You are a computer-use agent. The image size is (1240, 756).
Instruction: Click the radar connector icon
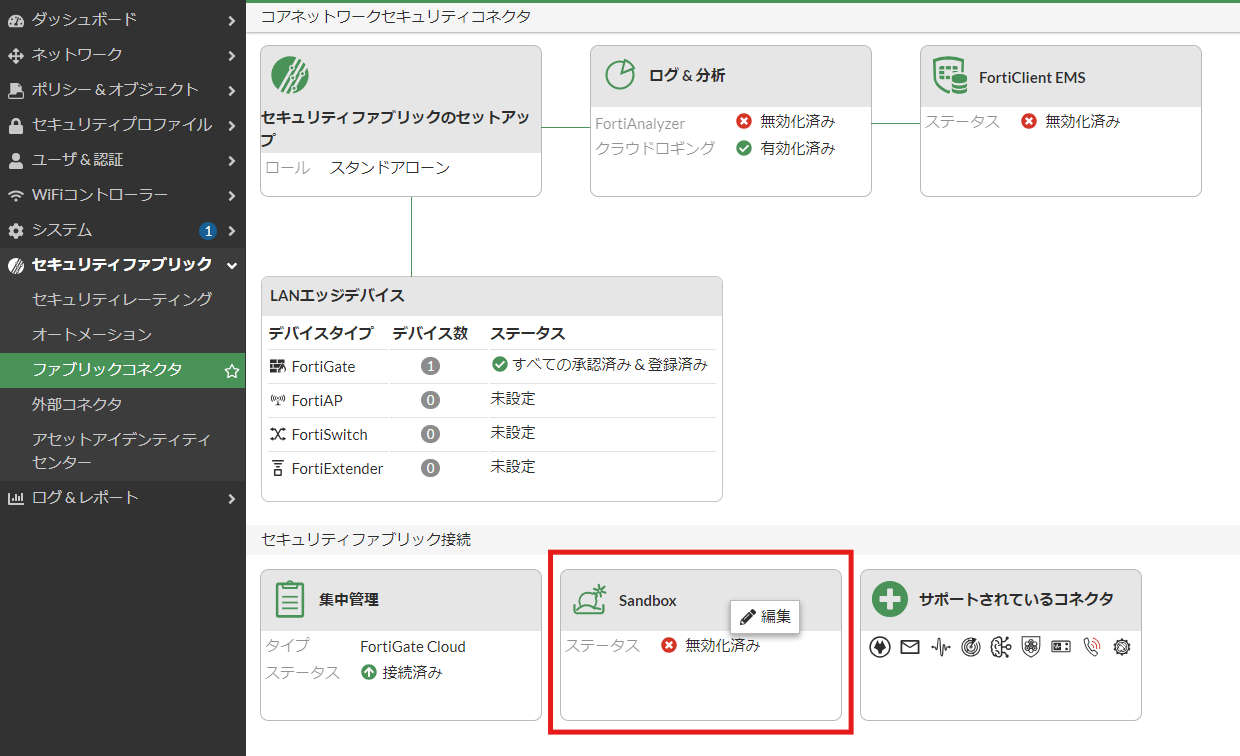[970, 647]
